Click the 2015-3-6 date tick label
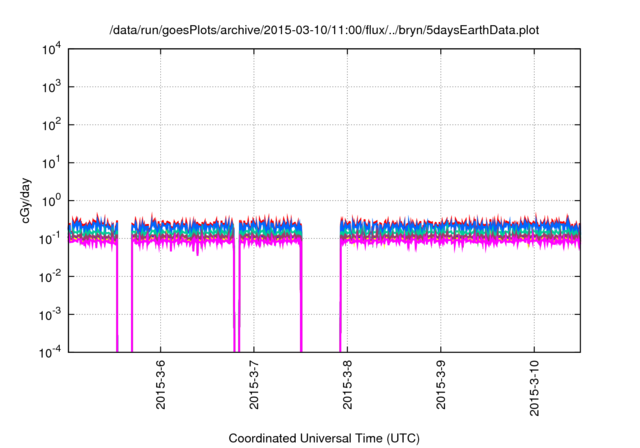This screenshot has height=448, width=640. pyautogui.click(x=160, y=384)
